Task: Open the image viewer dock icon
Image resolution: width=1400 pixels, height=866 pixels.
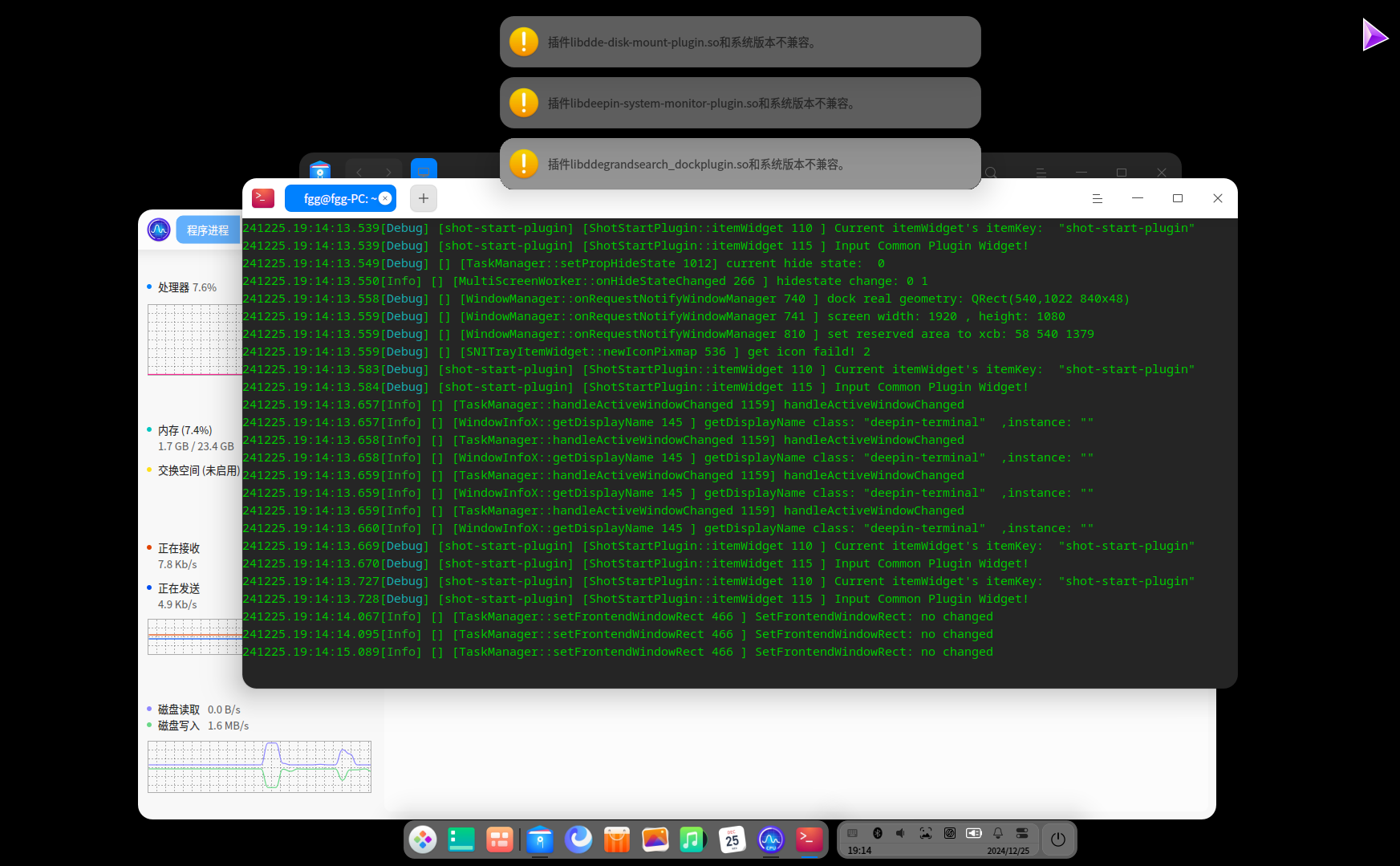Action: click(655, 840)
